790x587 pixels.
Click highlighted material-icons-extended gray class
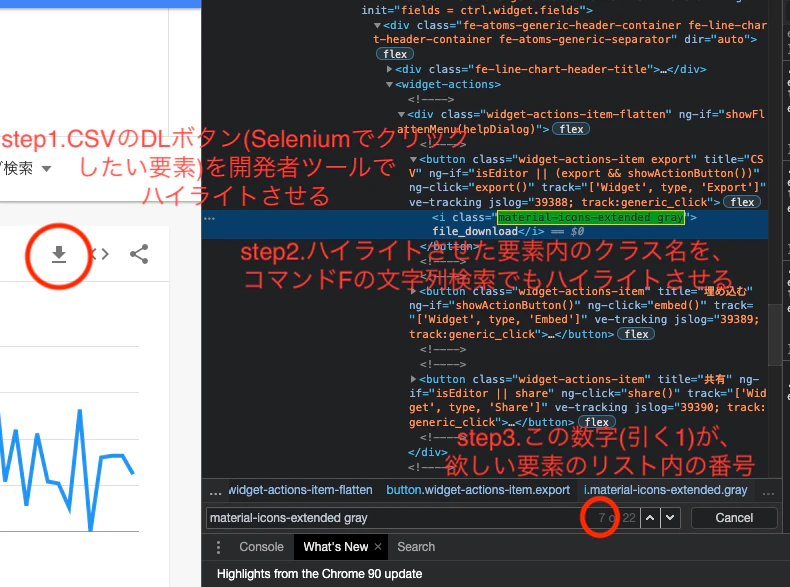coord(590,217)
